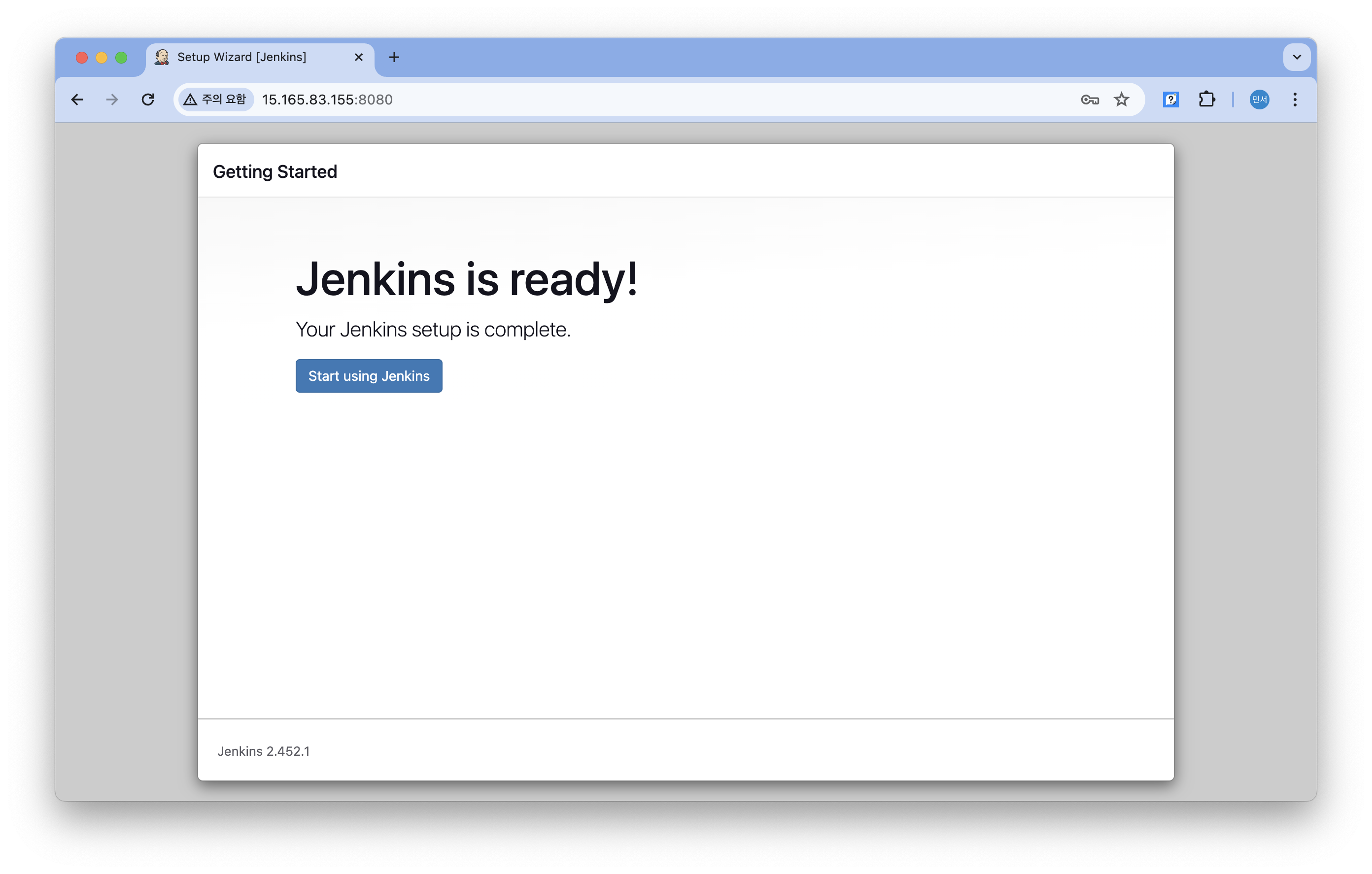The image size is (1372, 874).
Task: Click the Start using Jenkins button
Action: point(369,376)
